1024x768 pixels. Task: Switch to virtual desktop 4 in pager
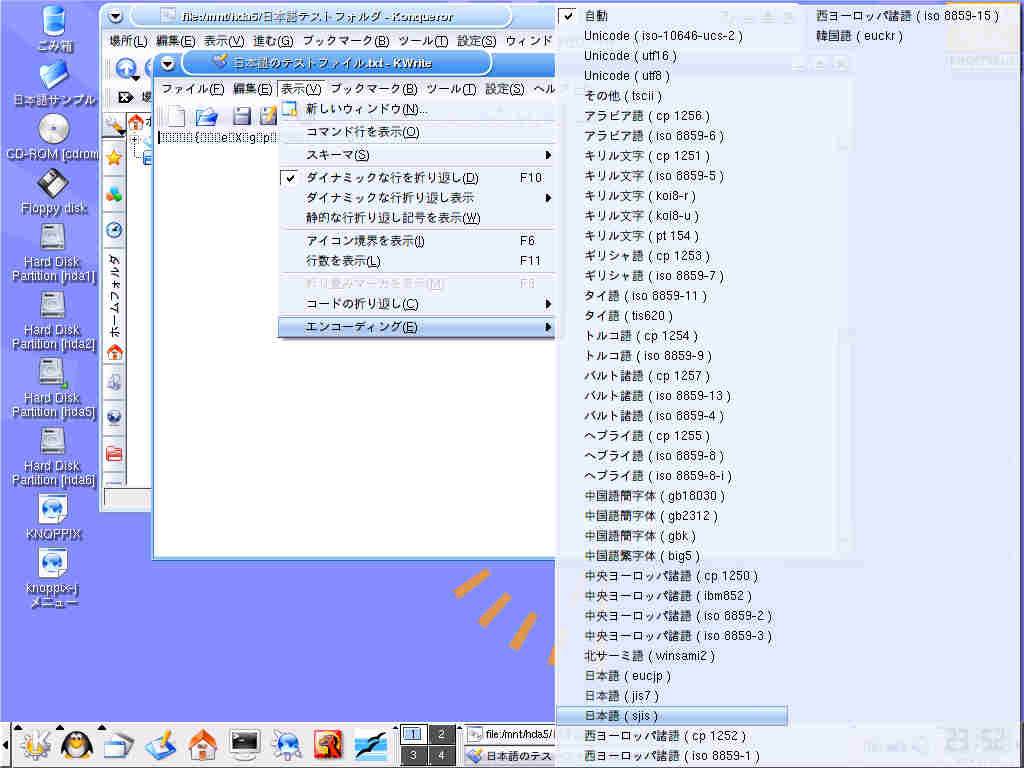[x=441, y=755]
